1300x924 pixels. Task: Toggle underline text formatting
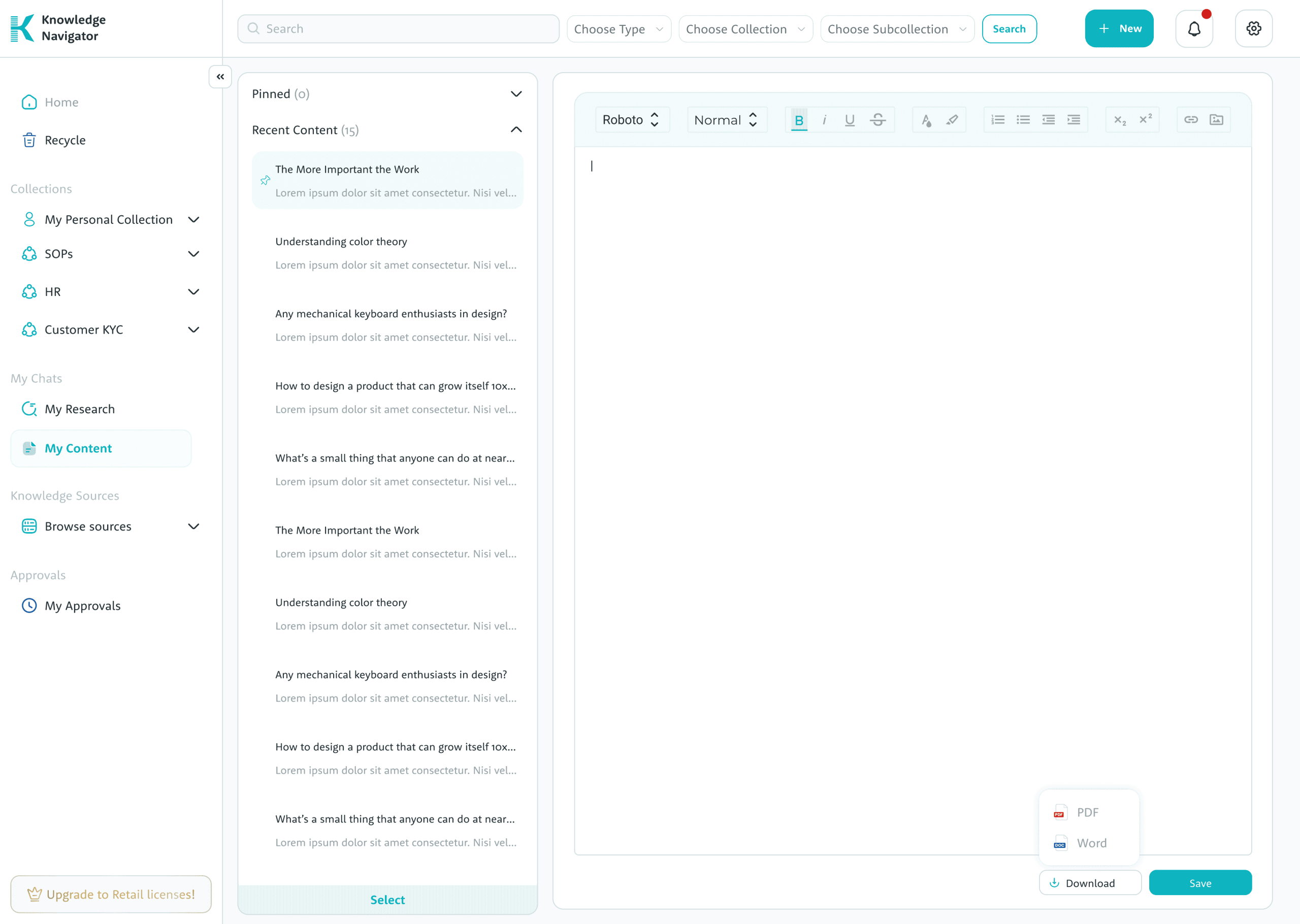click(850, 120)
